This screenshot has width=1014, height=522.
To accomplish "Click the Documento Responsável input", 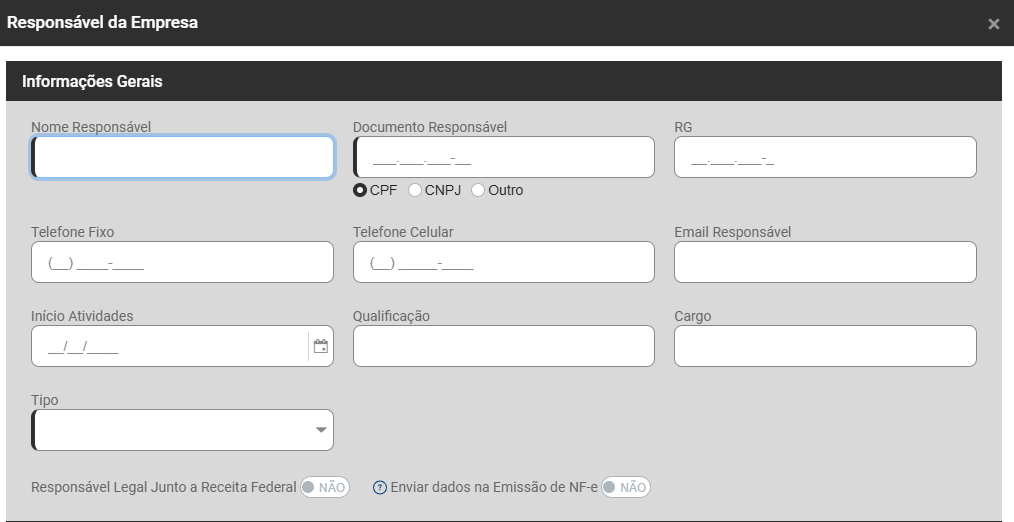I will (x=504, y=157).
